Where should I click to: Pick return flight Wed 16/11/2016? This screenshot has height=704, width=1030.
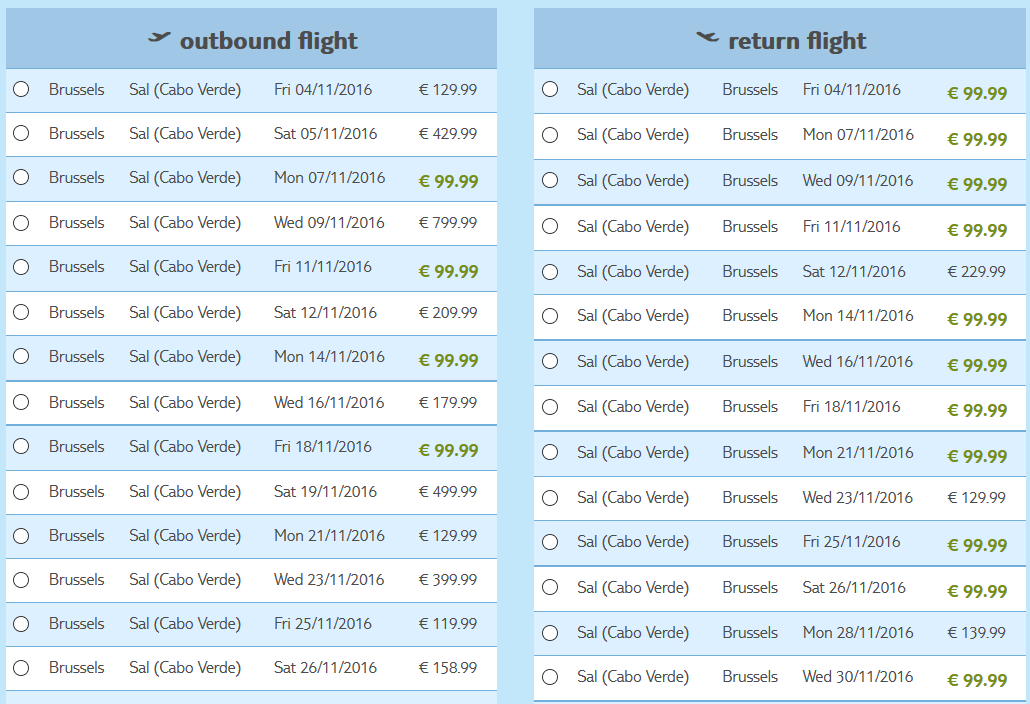pyautogui.click(x=550, y=361)
